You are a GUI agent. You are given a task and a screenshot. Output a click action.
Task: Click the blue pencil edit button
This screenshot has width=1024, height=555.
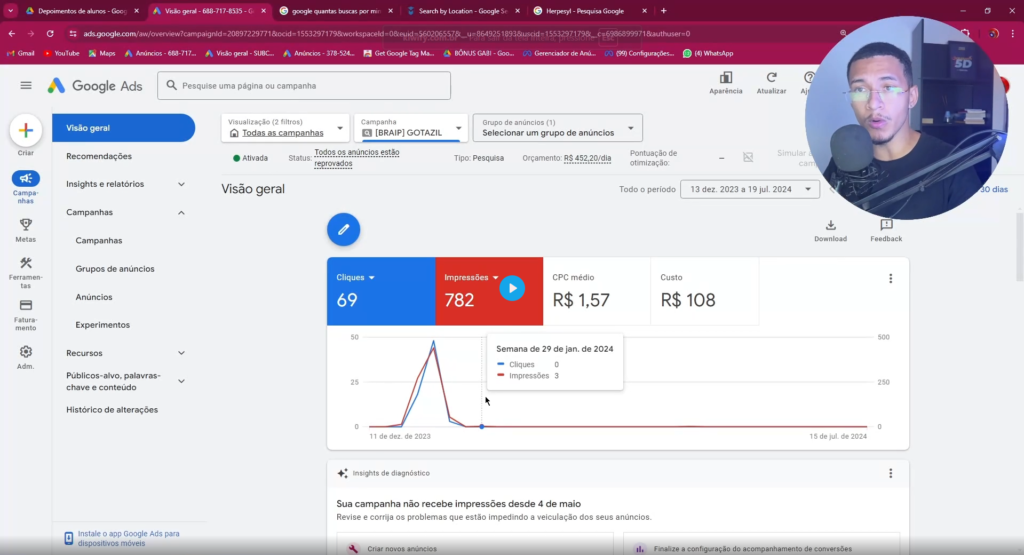click(x=343, y=230)
